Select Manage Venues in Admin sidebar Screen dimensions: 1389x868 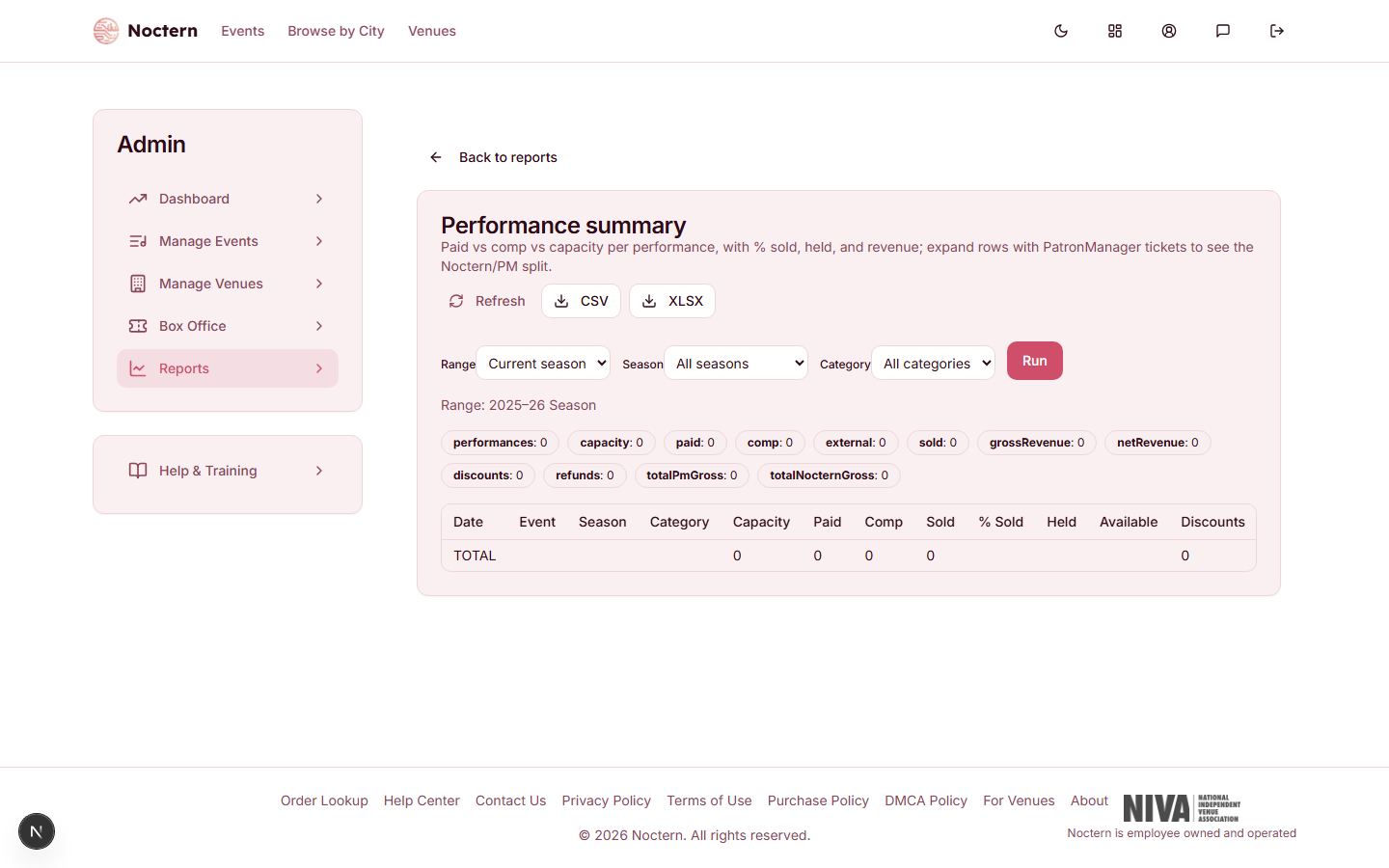[228, 284]
